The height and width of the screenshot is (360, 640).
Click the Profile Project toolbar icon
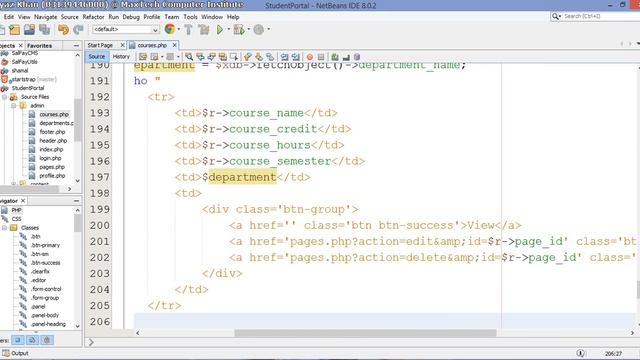[259, 29]
